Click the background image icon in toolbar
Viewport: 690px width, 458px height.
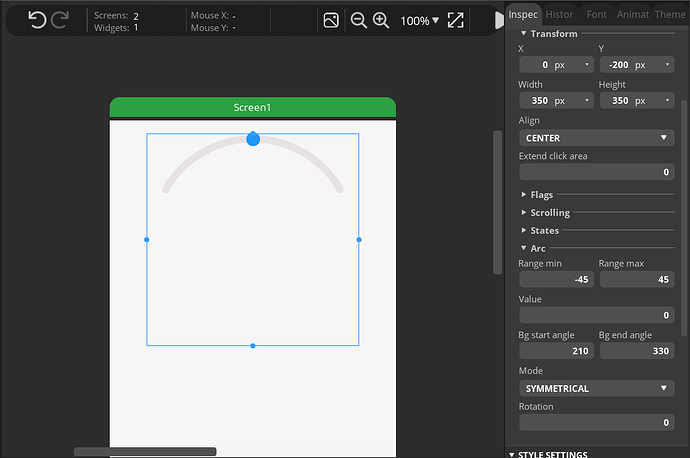click(x=331, y=20)
